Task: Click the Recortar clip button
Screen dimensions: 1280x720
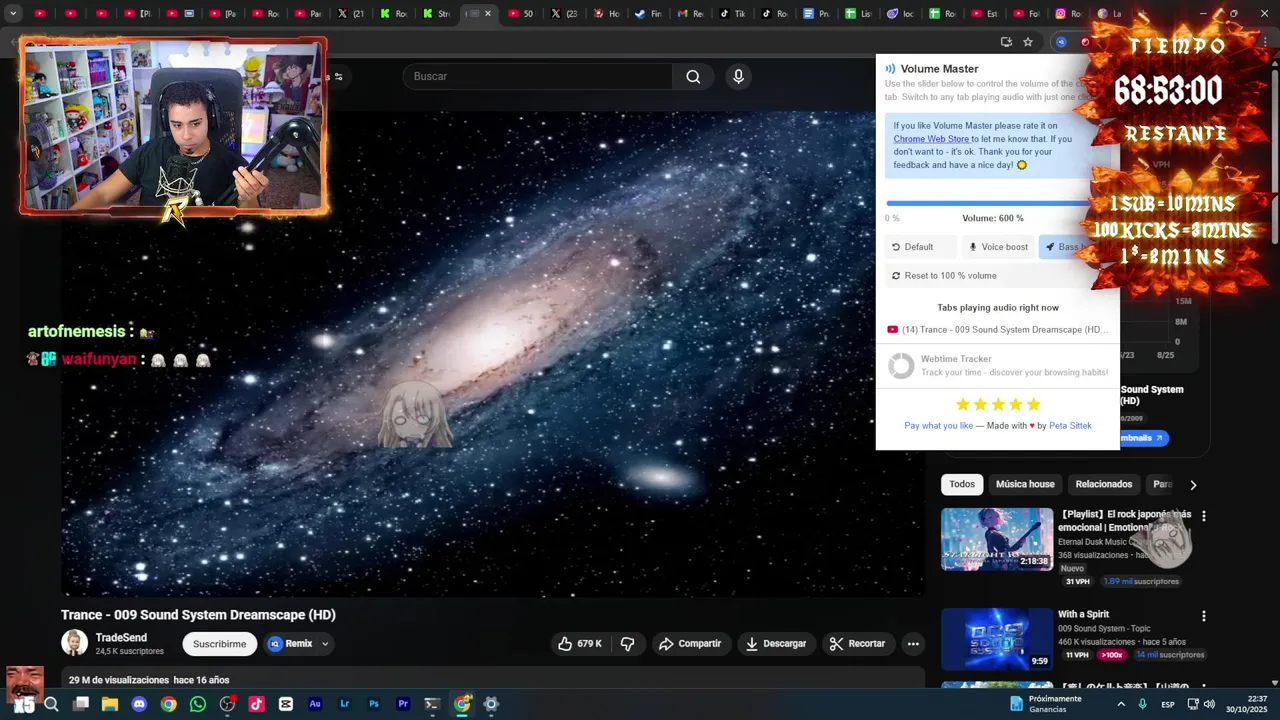Action: [x=858, y=644]
